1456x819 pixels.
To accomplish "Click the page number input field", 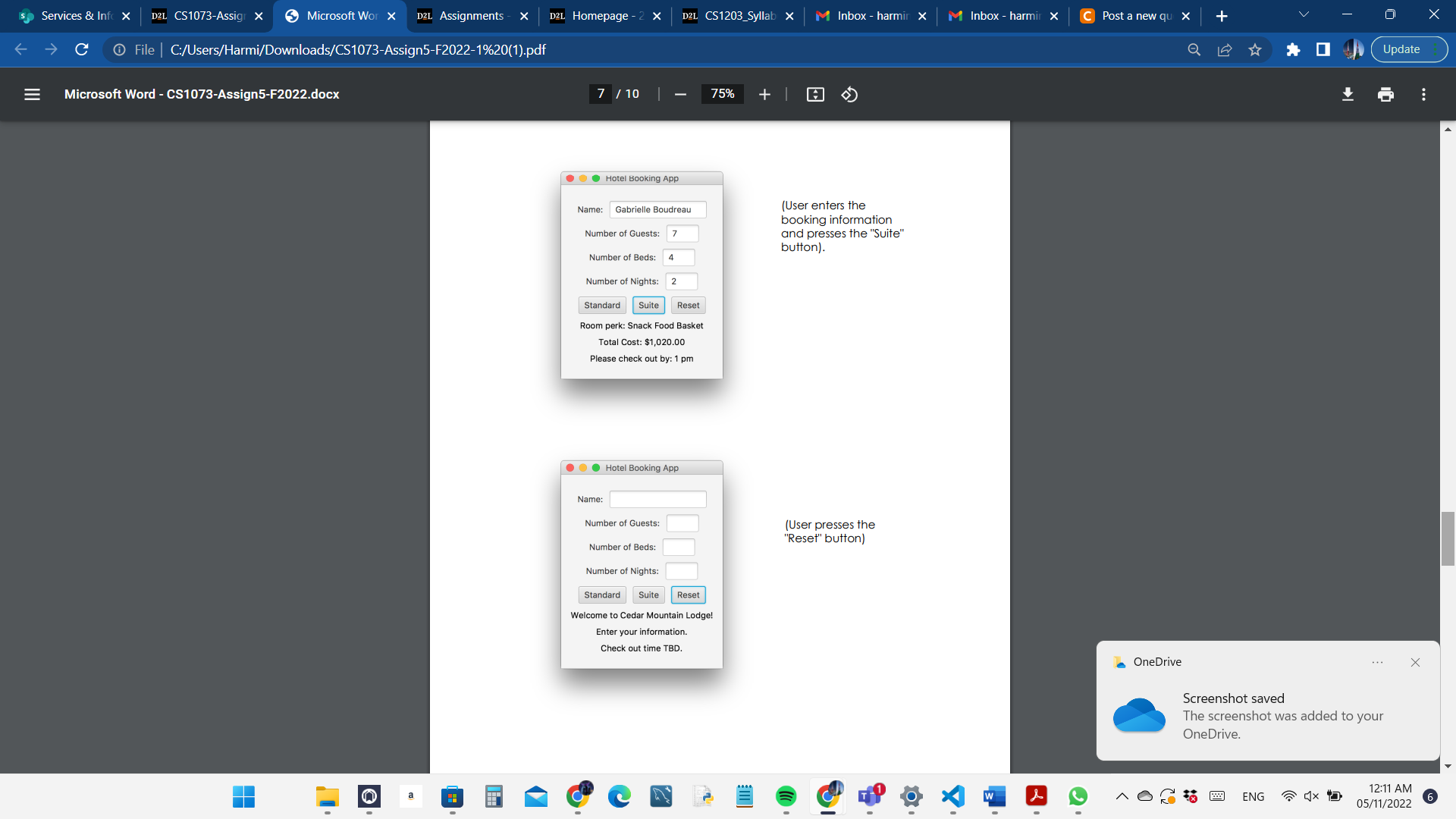I will click(601, 94).
